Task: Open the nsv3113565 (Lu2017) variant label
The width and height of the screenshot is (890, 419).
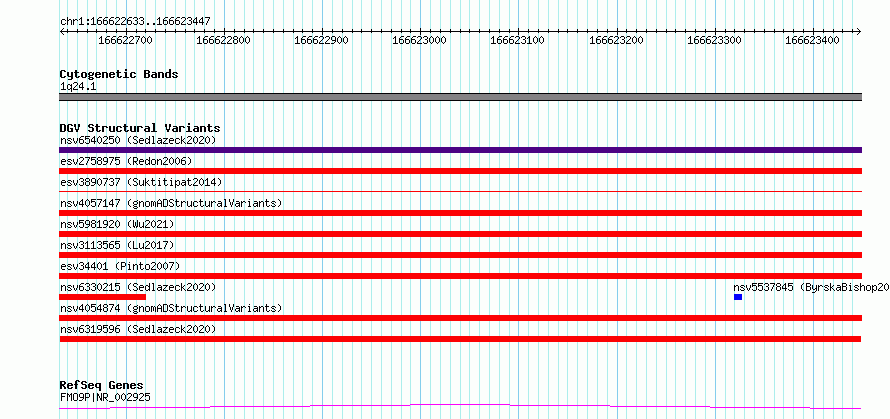Action: click(x=117, y=245)
